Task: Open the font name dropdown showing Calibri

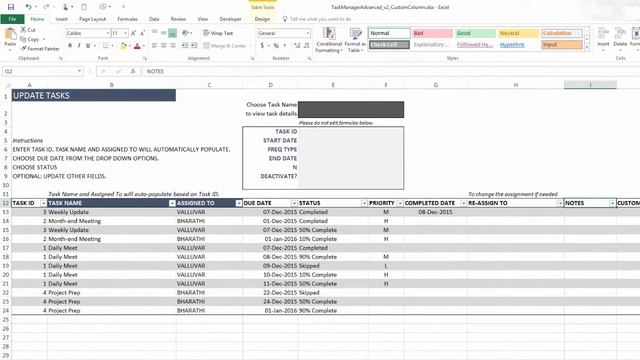Action: click(108, 33)
